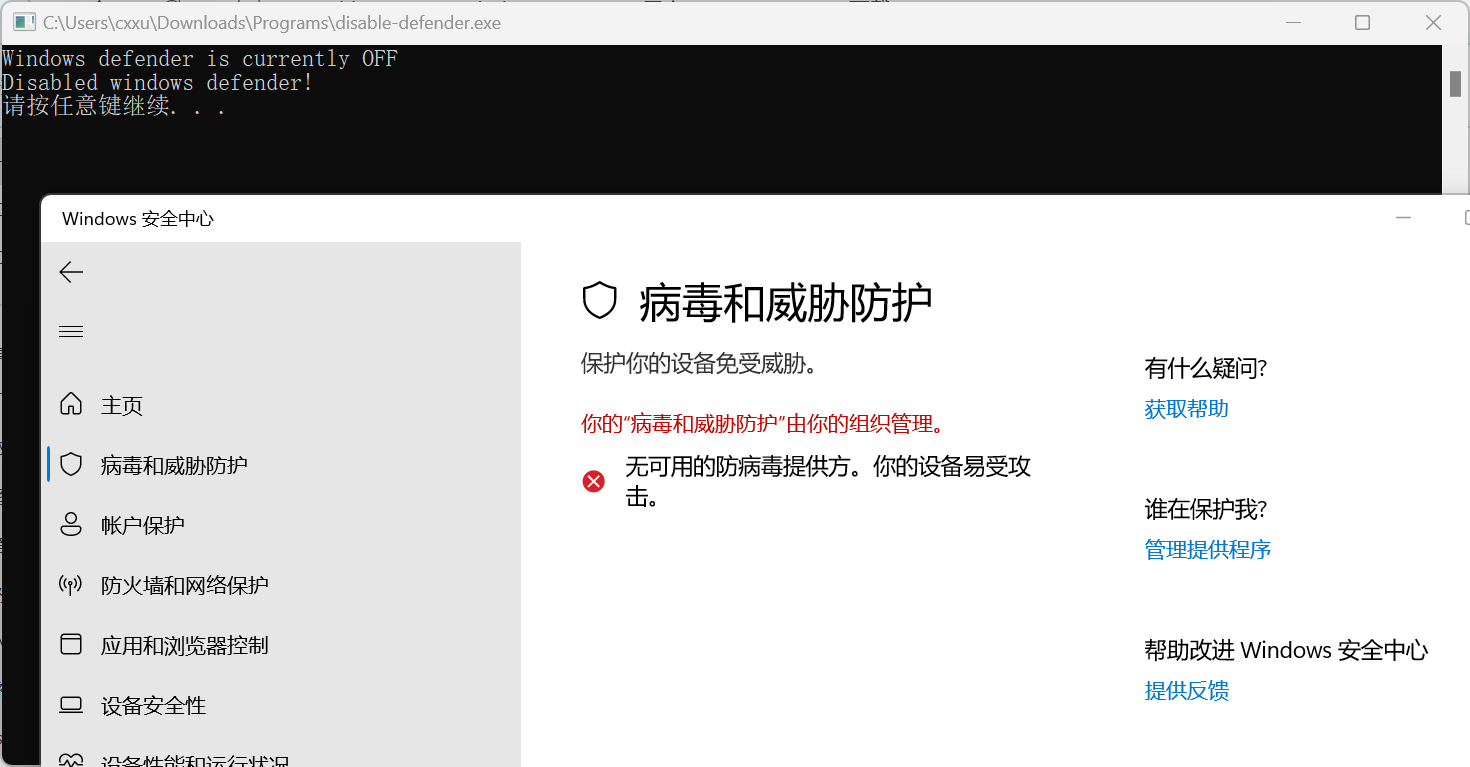1470x767 pixels.
Task: Click the shield icon beside 病毒和威胁防护 in sidebar
Action: [x=71, y=465]
